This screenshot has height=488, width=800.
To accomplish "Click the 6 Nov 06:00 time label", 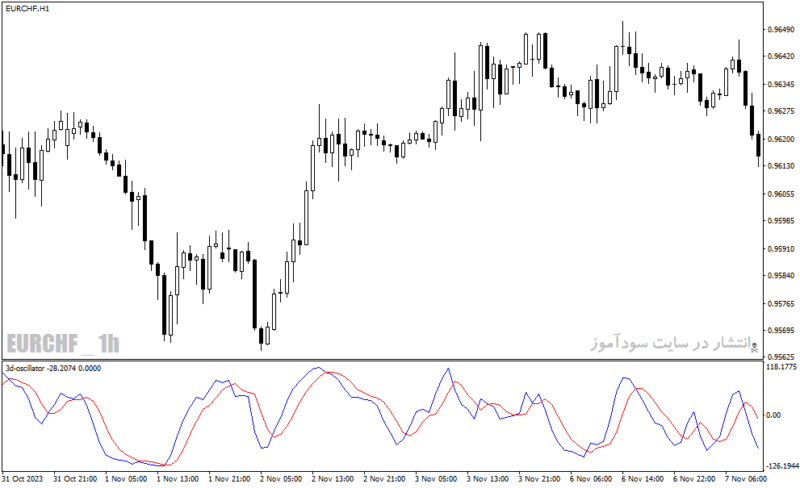I will 591,479.
